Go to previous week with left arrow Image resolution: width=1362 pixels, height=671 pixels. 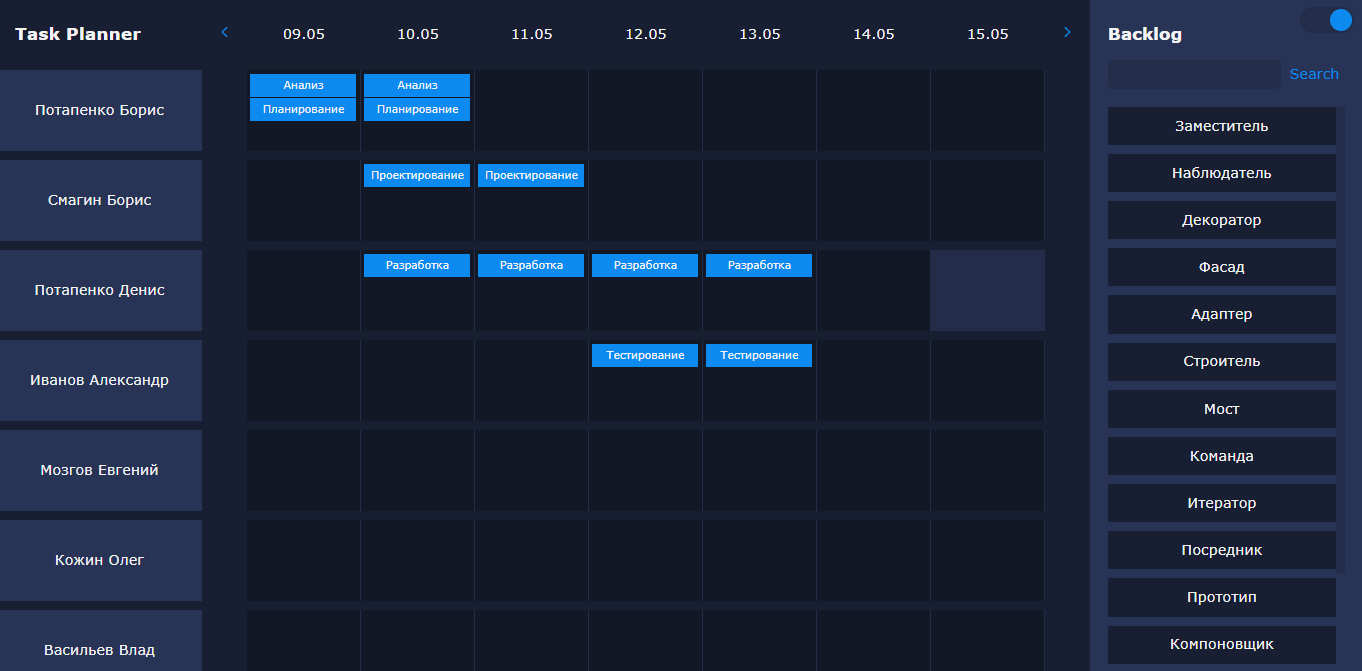point(224,33)
